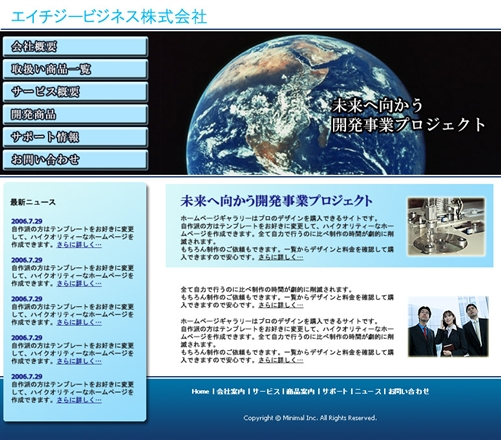Open サービス in the footer navigation

[266, 391]
